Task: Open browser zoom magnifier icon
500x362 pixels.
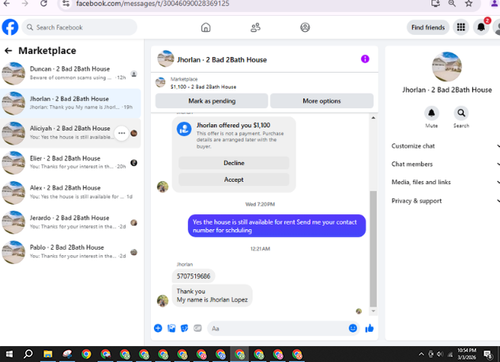Action: (452, 3)
